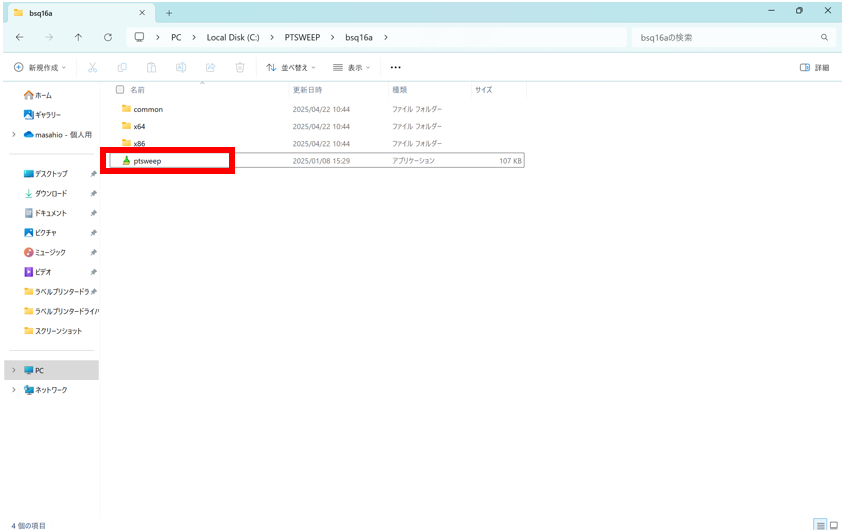Image resolution: width=842 pixels, height=530 pixels.
Task: Open ピクチャ in navigation pane
Action: tap(40, 233)
